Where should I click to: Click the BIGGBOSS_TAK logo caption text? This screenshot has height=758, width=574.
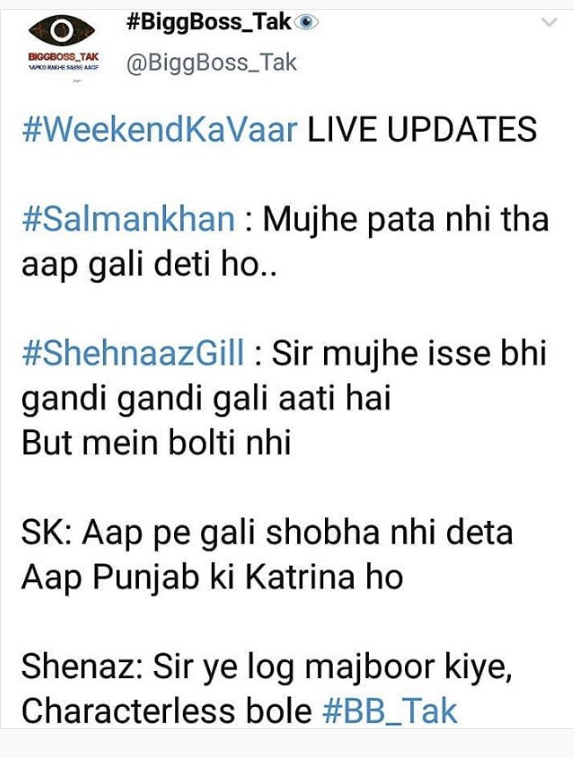[x=63, y=57]
